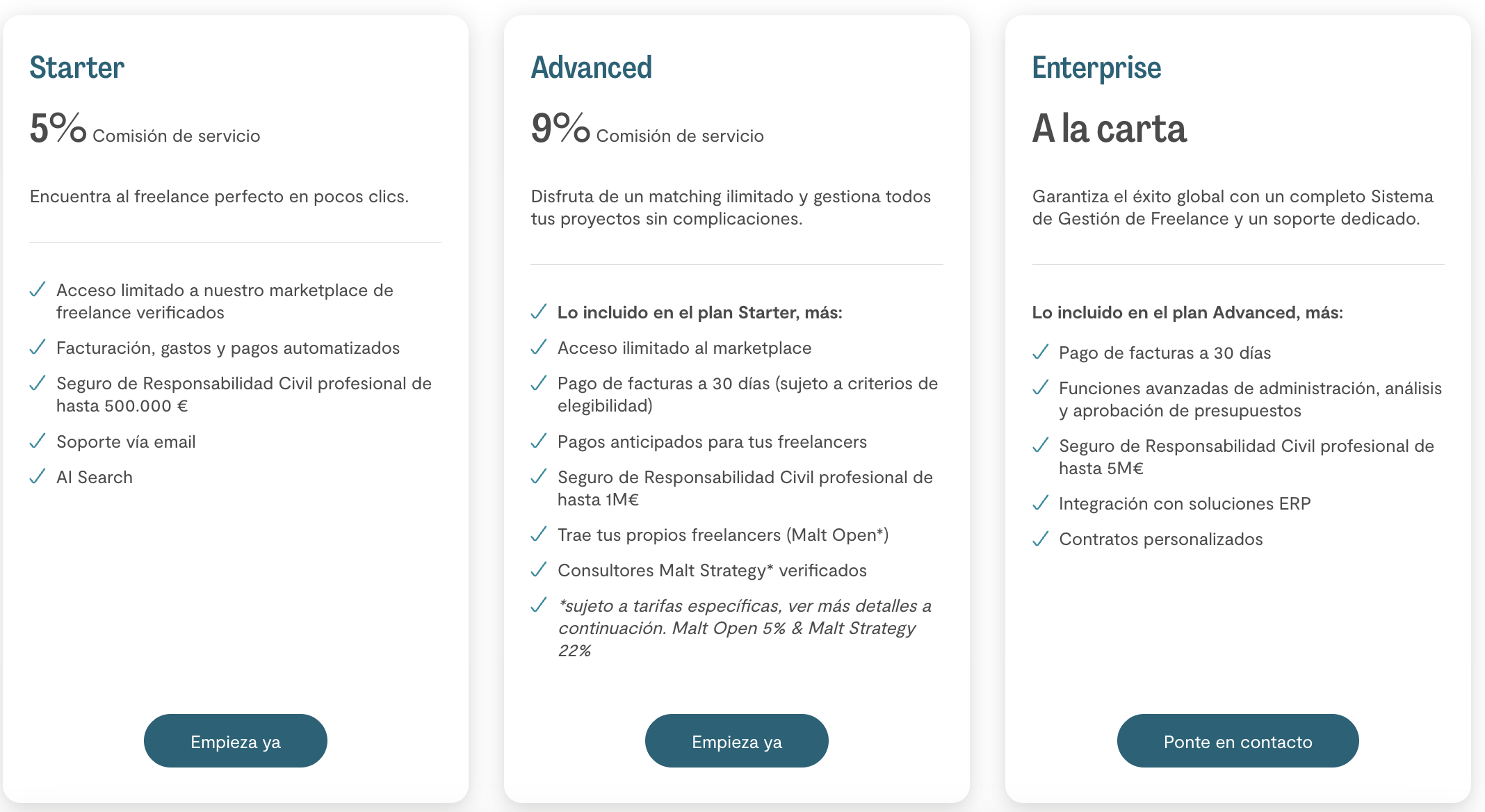Click the A la carta pricing text

click(x=1109, y=129)
